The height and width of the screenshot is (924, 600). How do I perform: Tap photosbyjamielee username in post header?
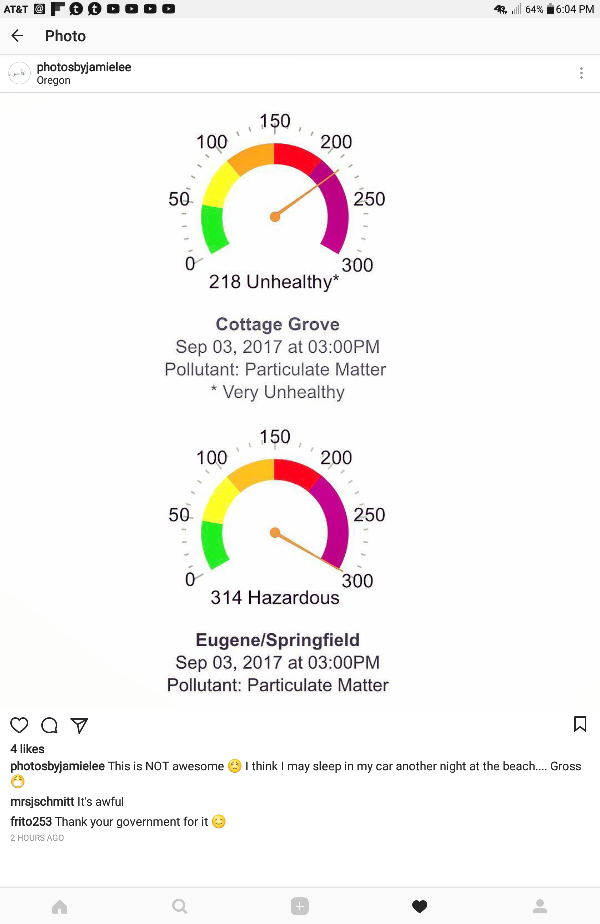pyautogui.click(x=84, y=67)
